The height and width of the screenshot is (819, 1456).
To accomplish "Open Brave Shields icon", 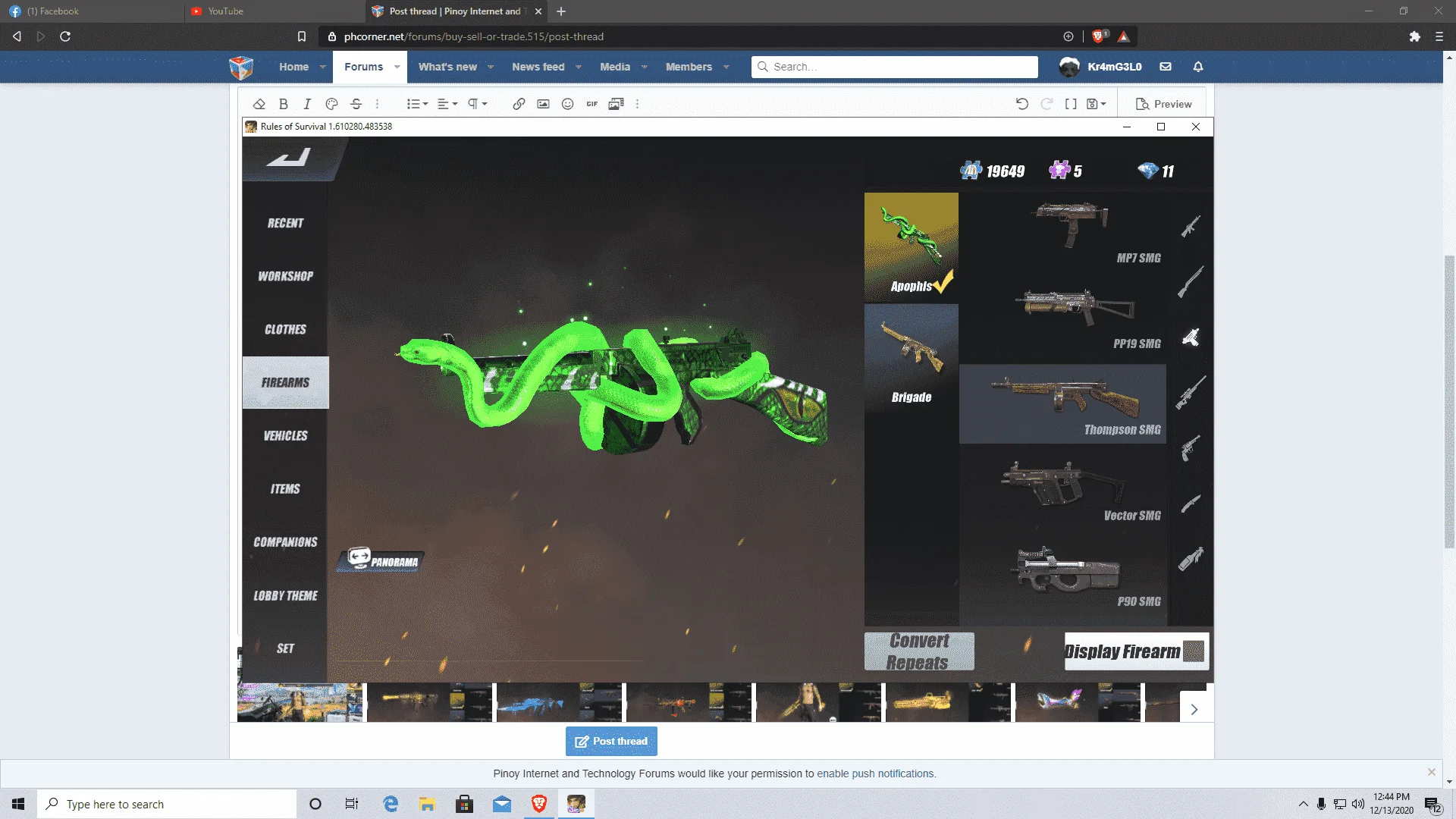I will [1099, 36].
